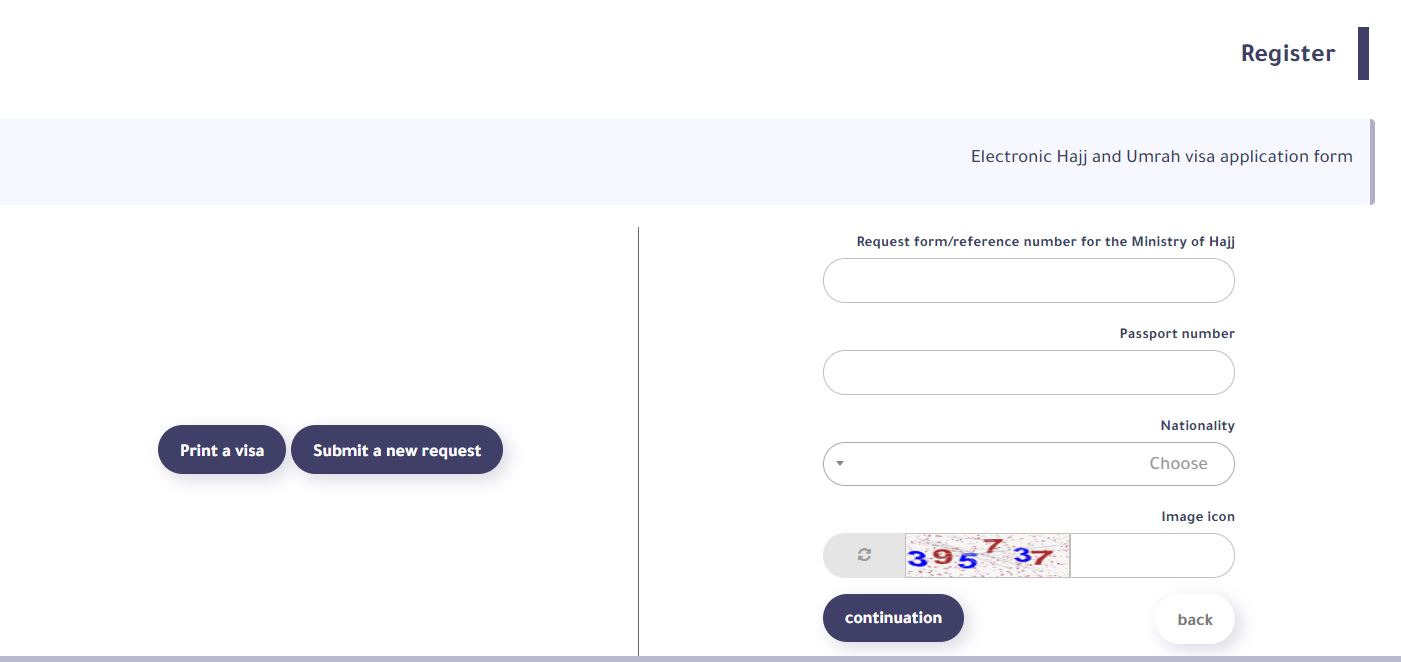Click the Image icon label
The width and height of the screenshot is (1401, 662).
(1197, 517)
